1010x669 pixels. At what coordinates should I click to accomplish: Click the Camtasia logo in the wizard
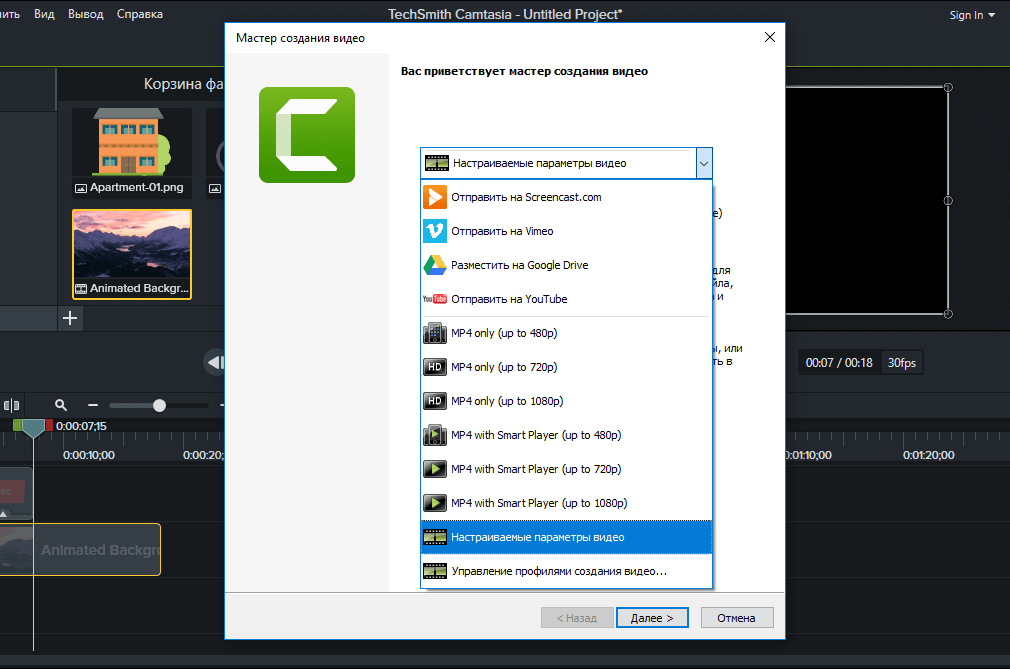click(x=307, y=135)
